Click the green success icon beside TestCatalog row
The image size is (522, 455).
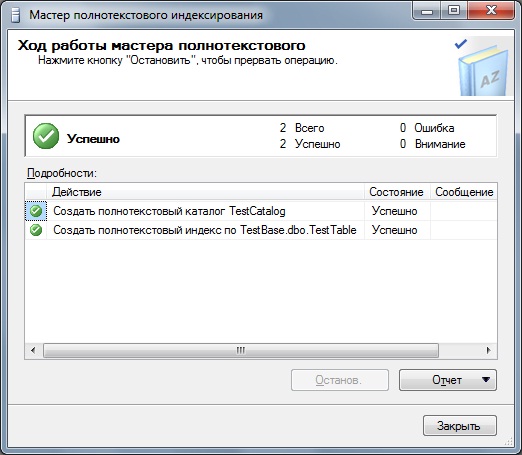point(36,211)
